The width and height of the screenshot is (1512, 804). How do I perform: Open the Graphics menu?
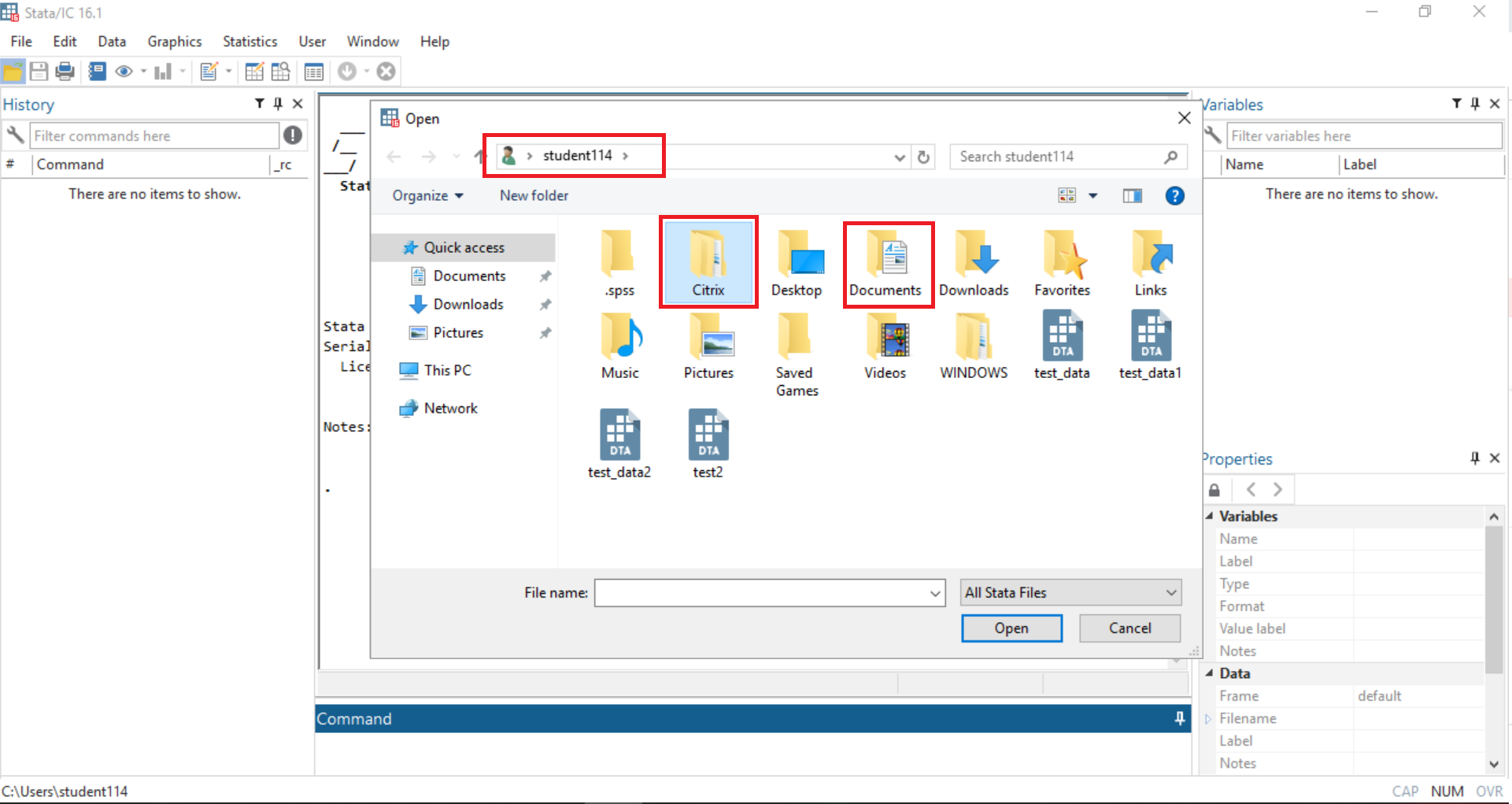point(174,41)
